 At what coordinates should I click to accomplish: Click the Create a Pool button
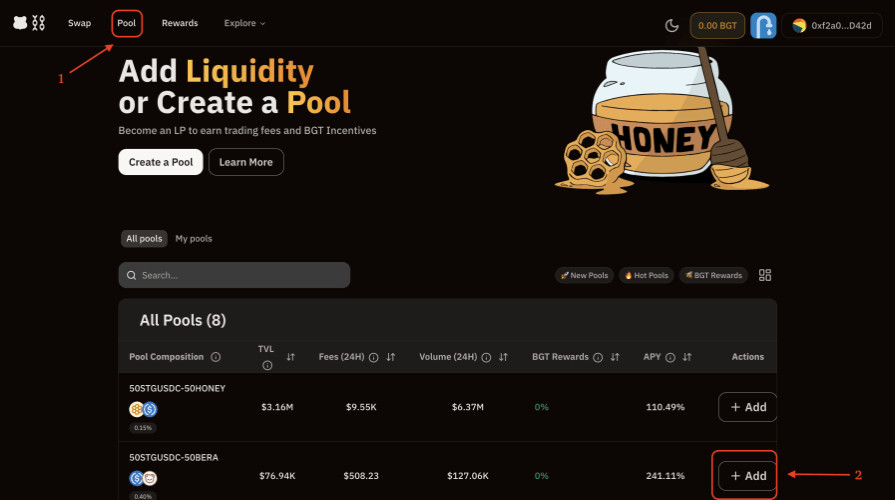click(x=161, y=162)
